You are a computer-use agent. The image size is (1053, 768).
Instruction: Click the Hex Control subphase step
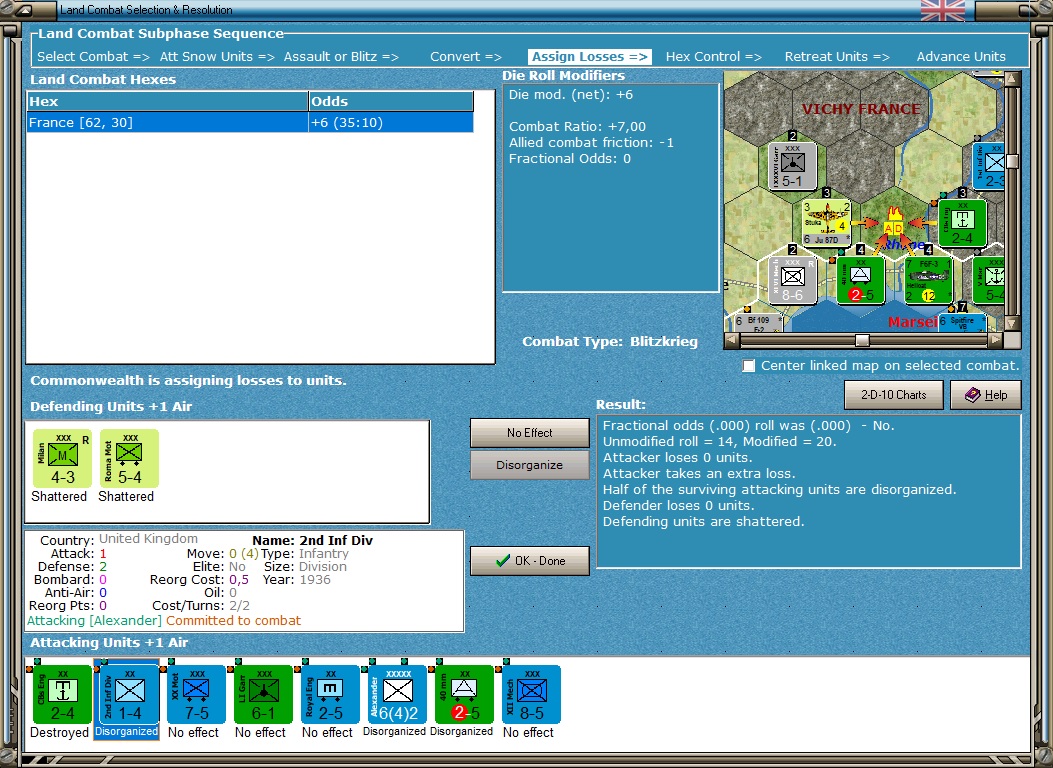[x=713, y=57]
